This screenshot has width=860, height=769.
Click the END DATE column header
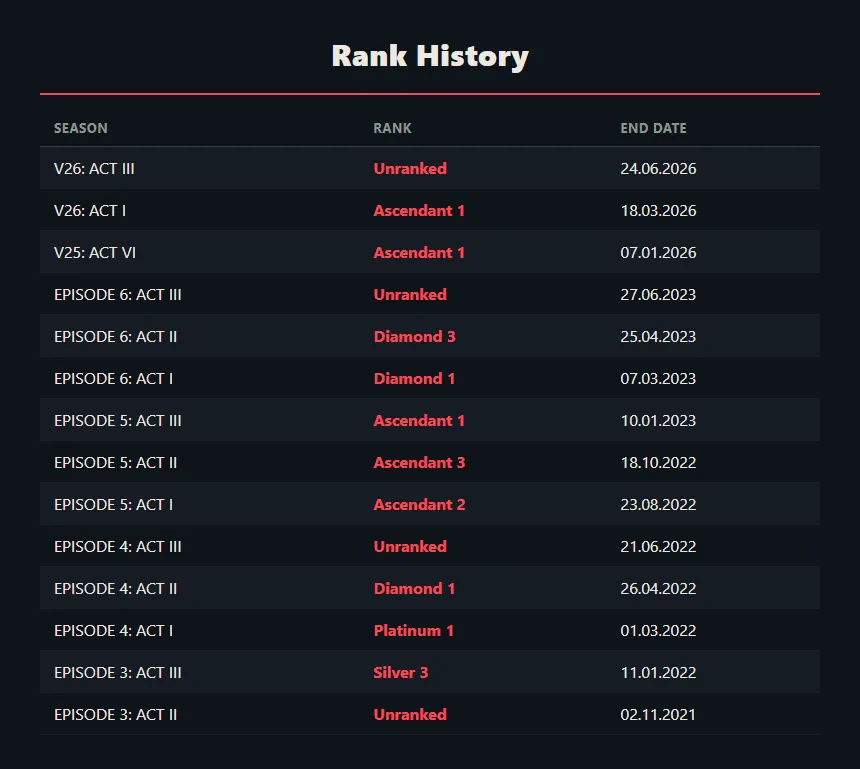[x=653, y=128]
